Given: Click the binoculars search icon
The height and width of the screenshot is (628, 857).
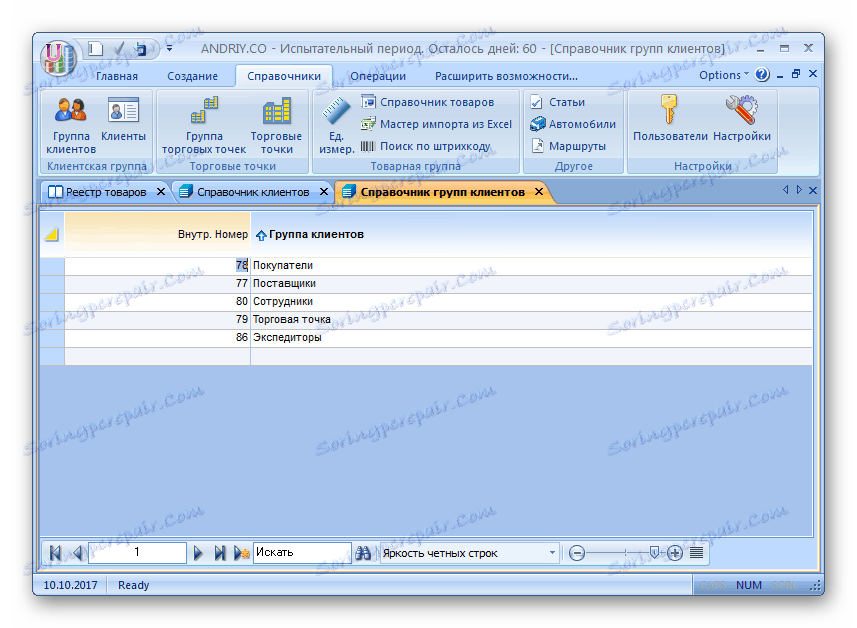Looking at the screenshot, I should point(363,553).
